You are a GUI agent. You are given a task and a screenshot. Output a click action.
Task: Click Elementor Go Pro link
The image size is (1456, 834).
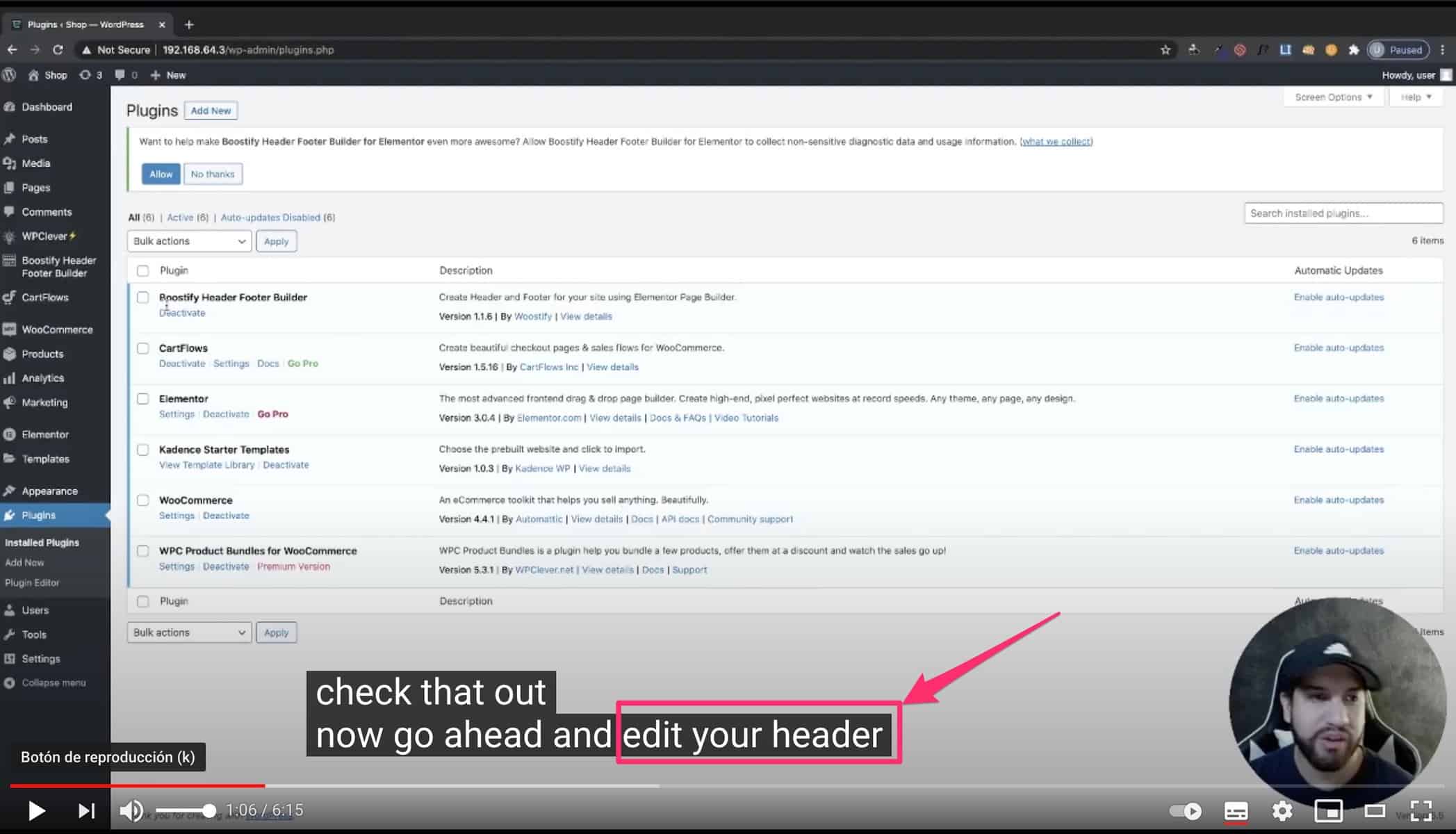coord(272,414)
